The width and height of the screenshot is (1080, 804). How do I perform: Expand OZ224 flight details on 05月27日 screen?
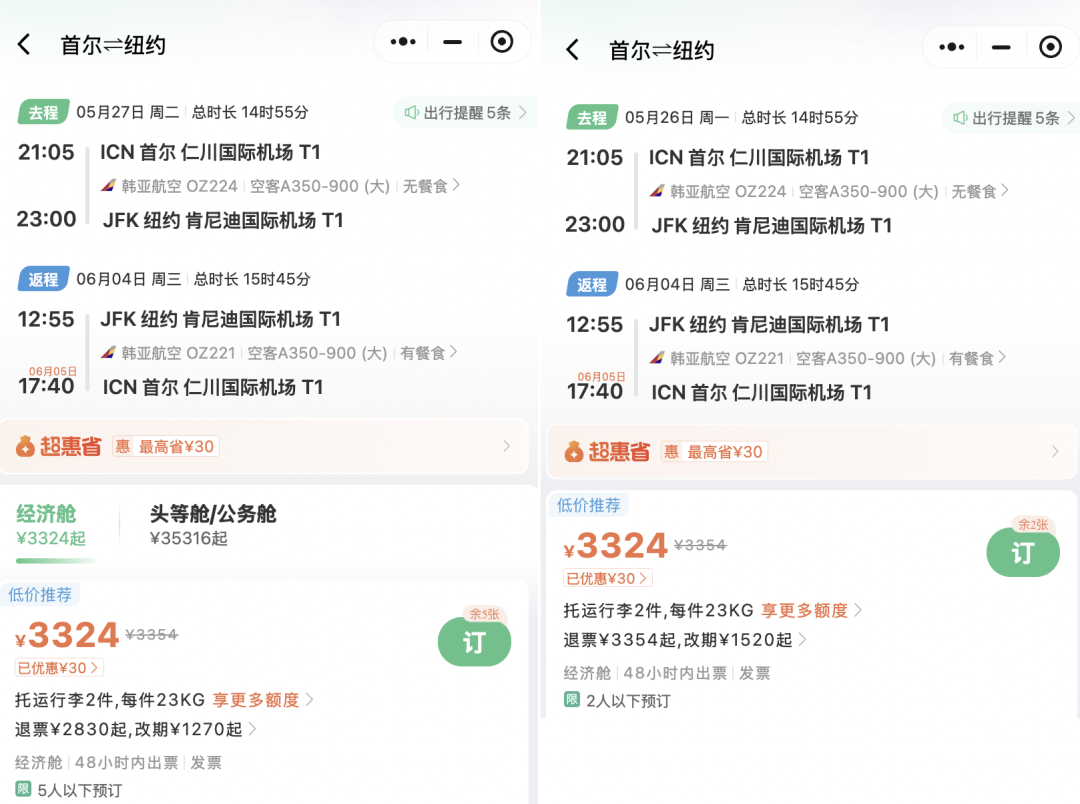point(280,186)
